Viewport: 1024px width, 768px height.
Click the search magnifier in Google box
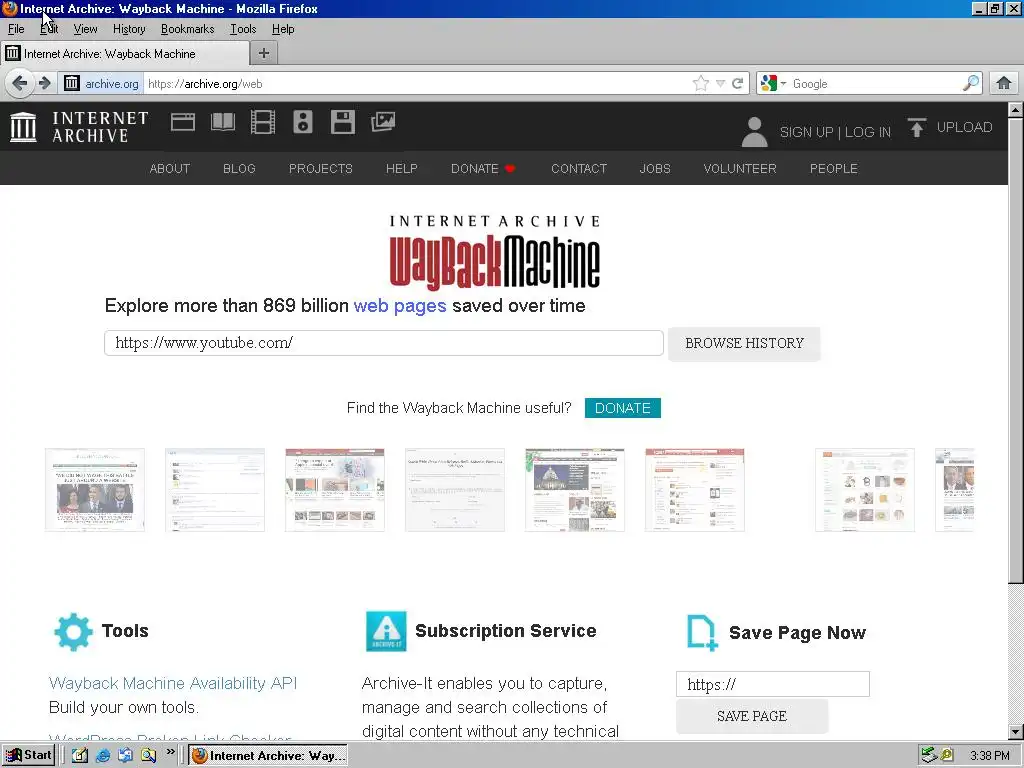point(971,83)
